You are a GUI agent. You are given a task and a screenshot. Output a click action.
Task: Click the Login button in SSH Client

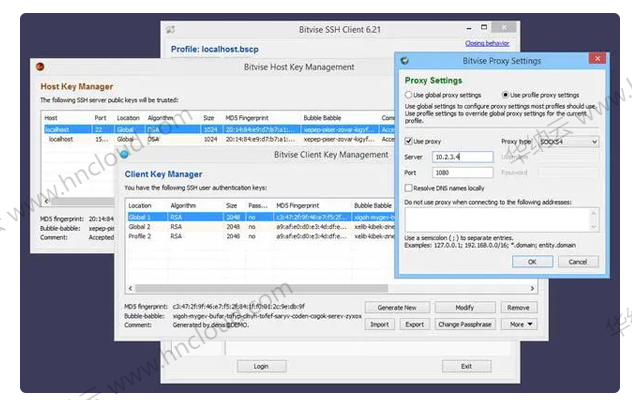click(261, 366)
